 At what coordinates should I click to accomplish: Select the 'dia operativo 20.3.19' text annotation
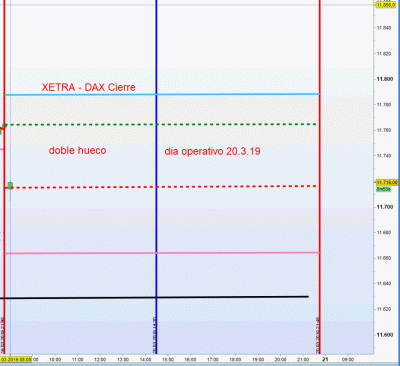[212, 151]
